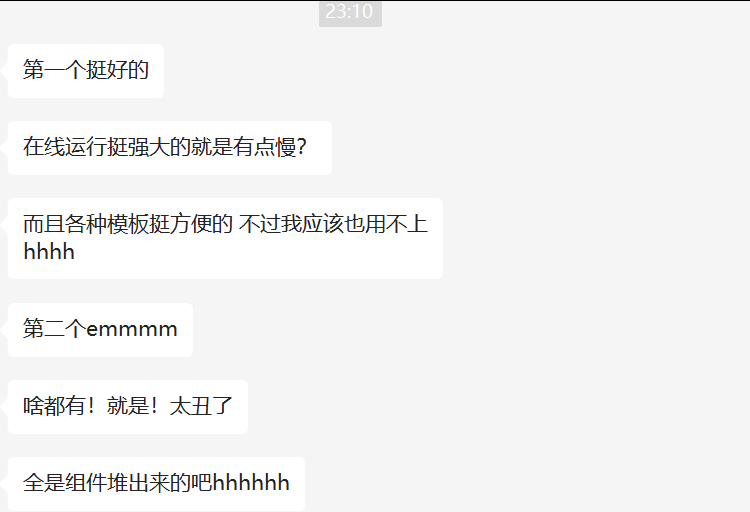Click the word emmmm in the chat
The height and width of the screenshot is (512, 750).
pos(132,329)
